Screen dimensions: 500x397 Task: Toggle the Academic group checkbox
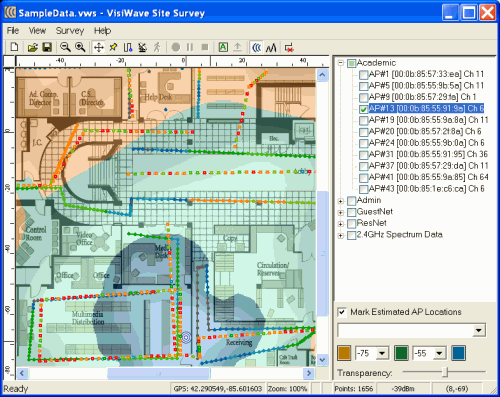[x=351, y=63]
